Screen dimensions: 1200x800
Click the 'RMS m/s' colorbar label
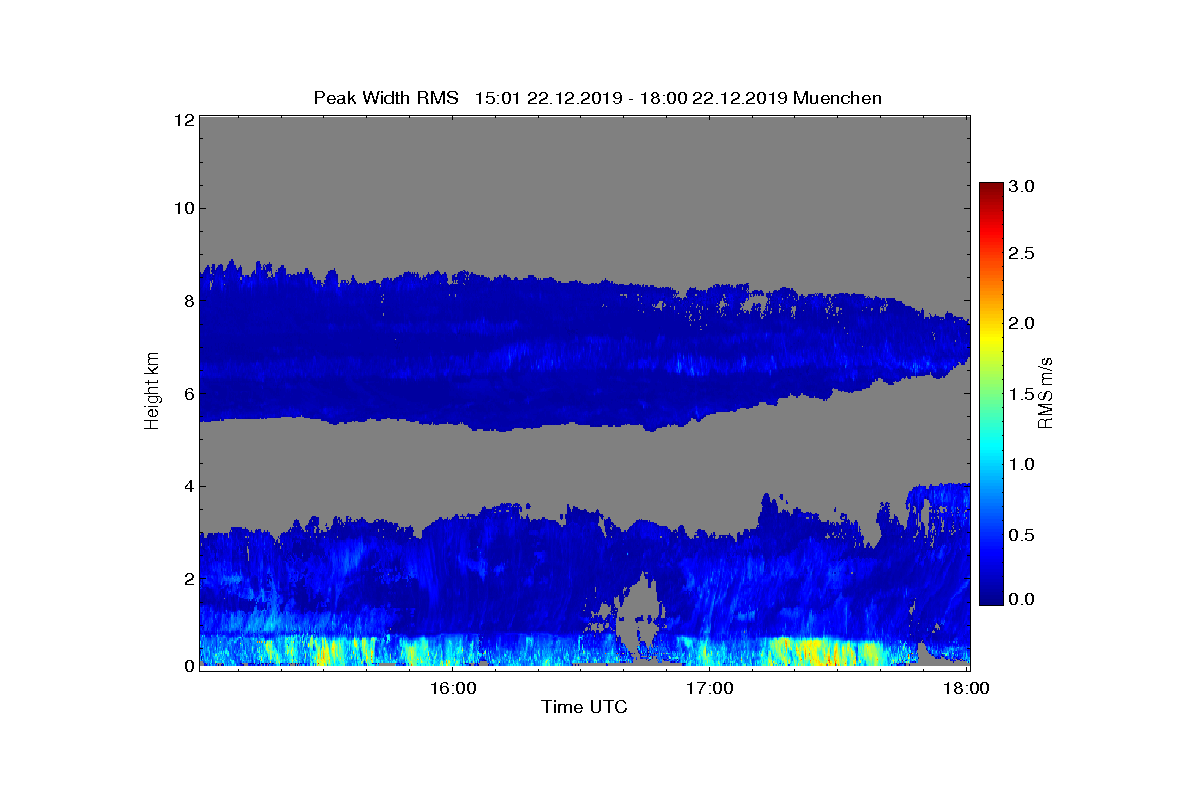click(x=1046, y=391)
